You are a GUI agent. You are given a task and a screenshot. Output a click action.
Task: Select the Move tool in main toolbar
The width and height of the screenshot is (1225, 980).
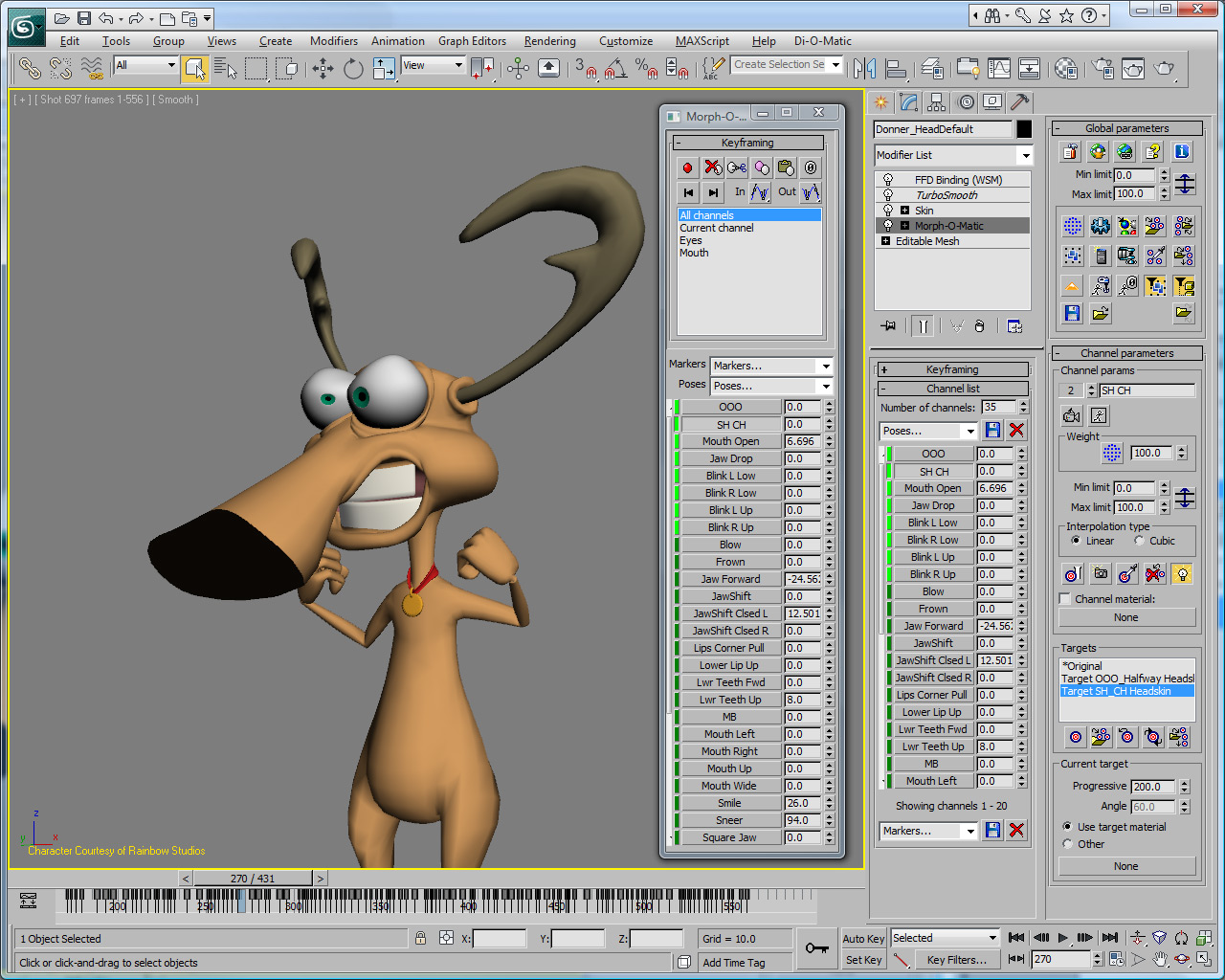coord(323,68)
